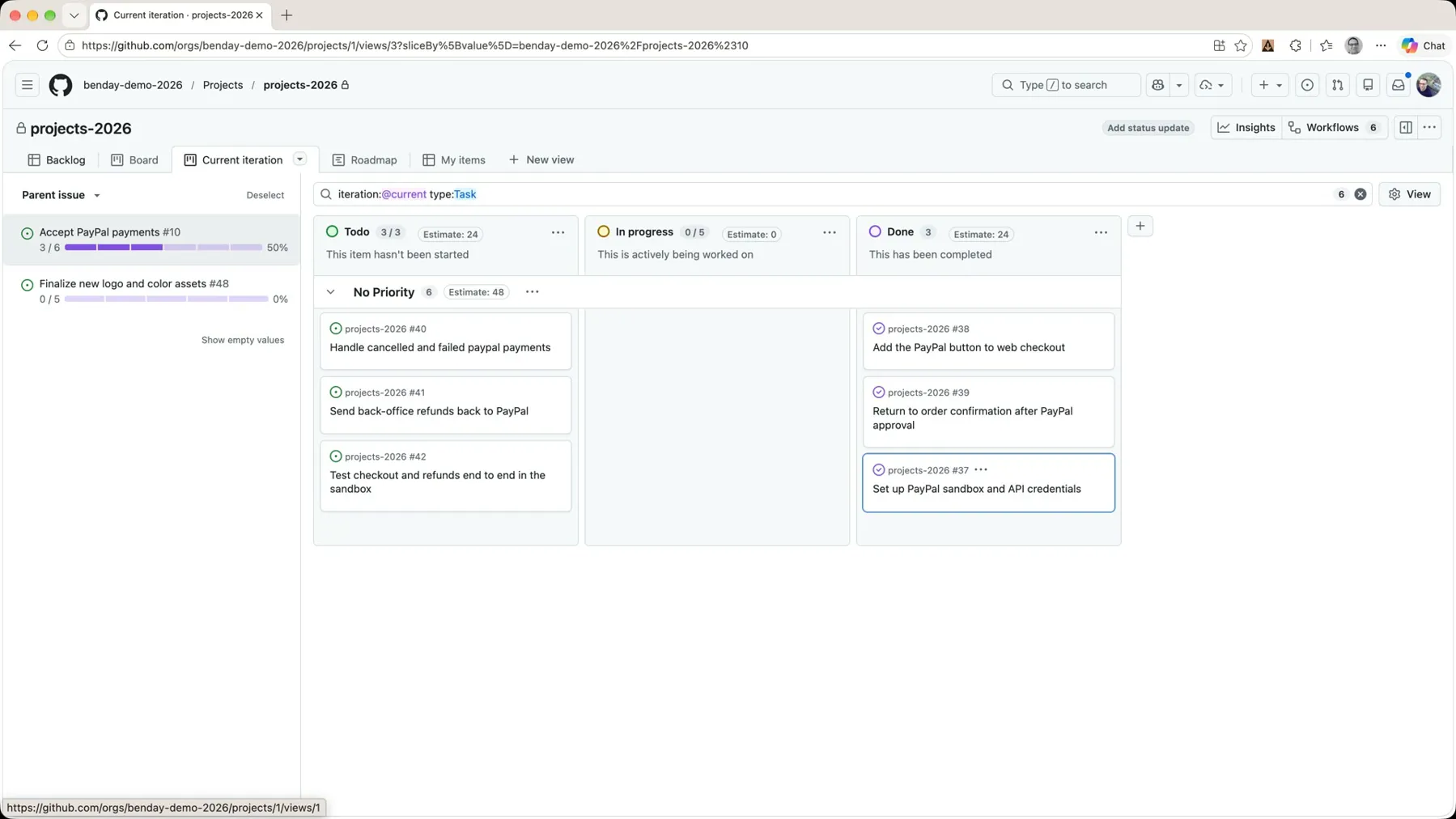Screen dimensions: 1456x819
Task: Bookmark page with the star icon
Action: [1241, 46]
